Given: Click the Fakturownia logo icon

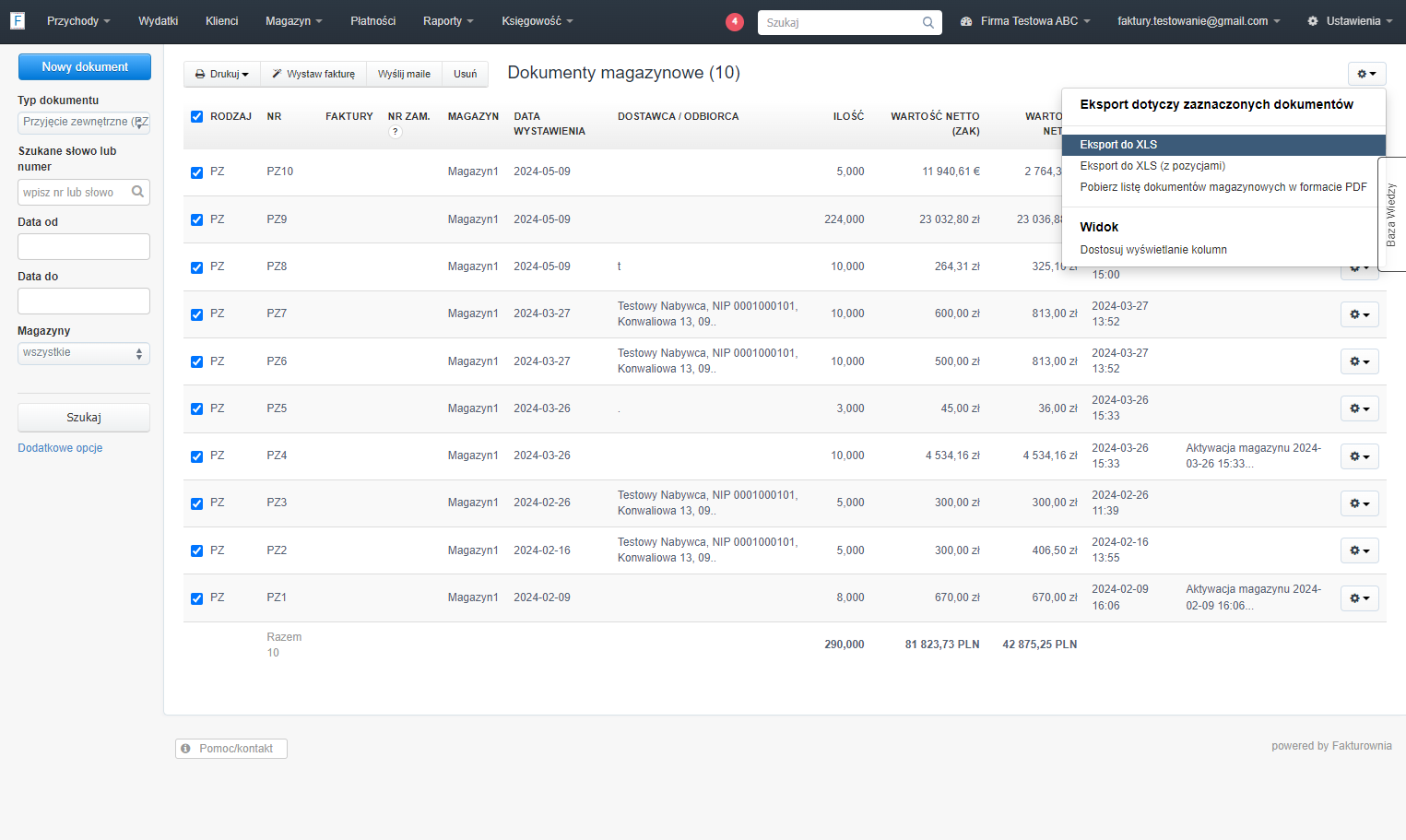Looking at the screenshot, I should [x=17, y=20].
